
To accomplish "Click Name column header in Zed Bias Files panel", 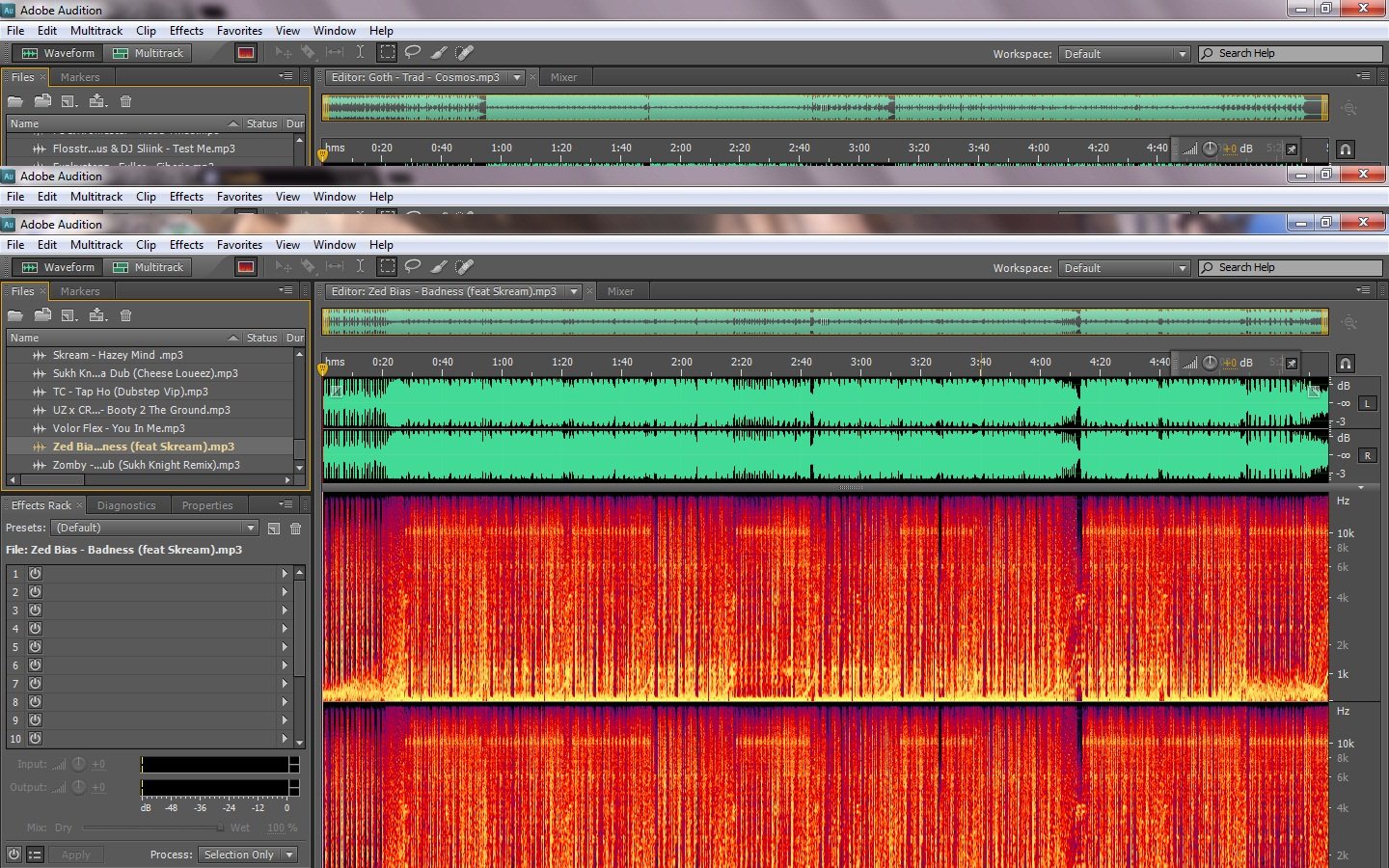I will [x=123, y=338].
